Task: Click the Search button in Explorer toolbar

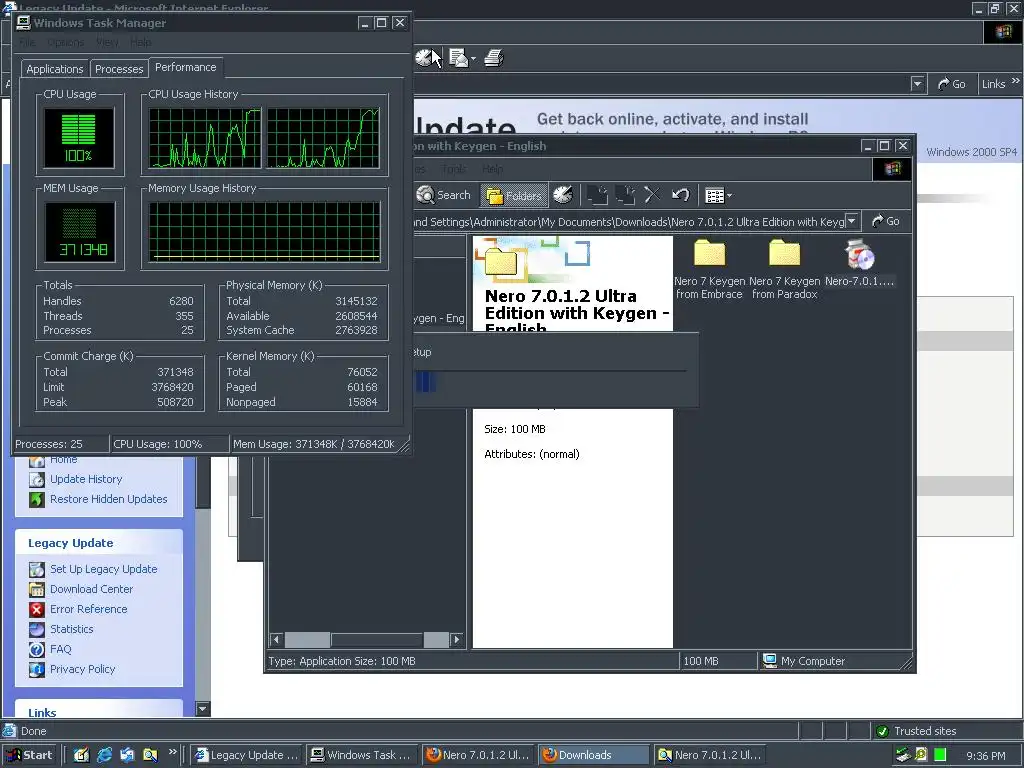Action: (443, 195)
